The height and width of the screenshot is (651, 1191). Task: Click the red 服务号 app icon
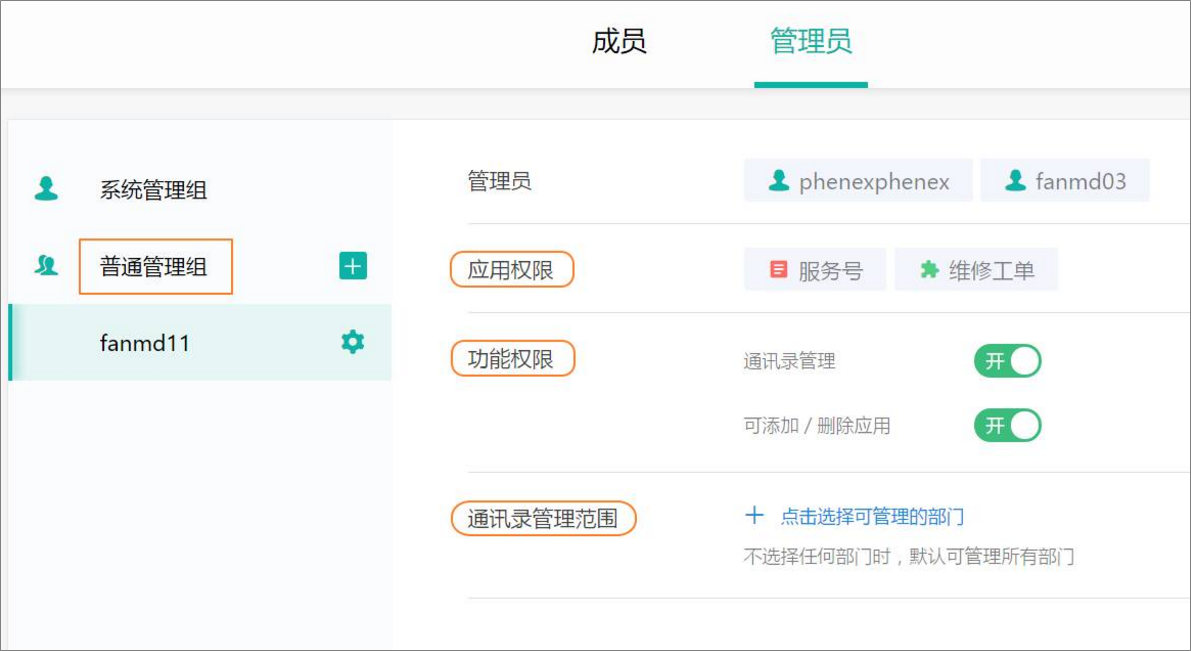click(x=778, y=270)
